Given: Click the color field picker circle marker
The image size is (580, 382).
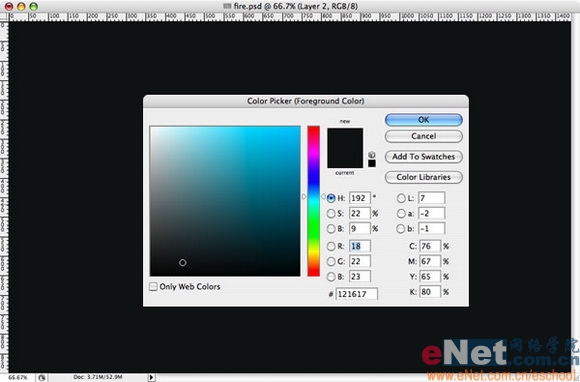Looking at the screenshot, I should [183, 263].
